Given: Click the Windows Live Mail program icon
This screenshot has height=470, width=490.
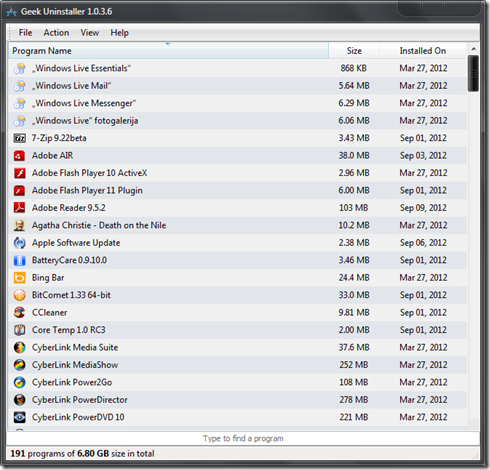Looking at the screenshot, I should [x=19, y=86].
